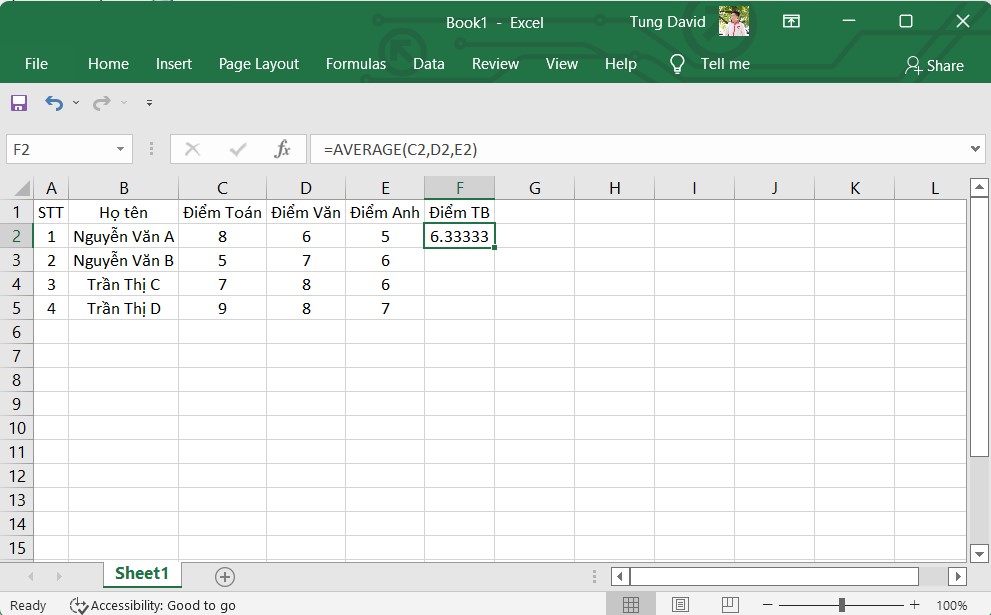Switch to Page Layout tab
Image resolution: width=991 pixels, height=615 pixels.
click(258, 64)
